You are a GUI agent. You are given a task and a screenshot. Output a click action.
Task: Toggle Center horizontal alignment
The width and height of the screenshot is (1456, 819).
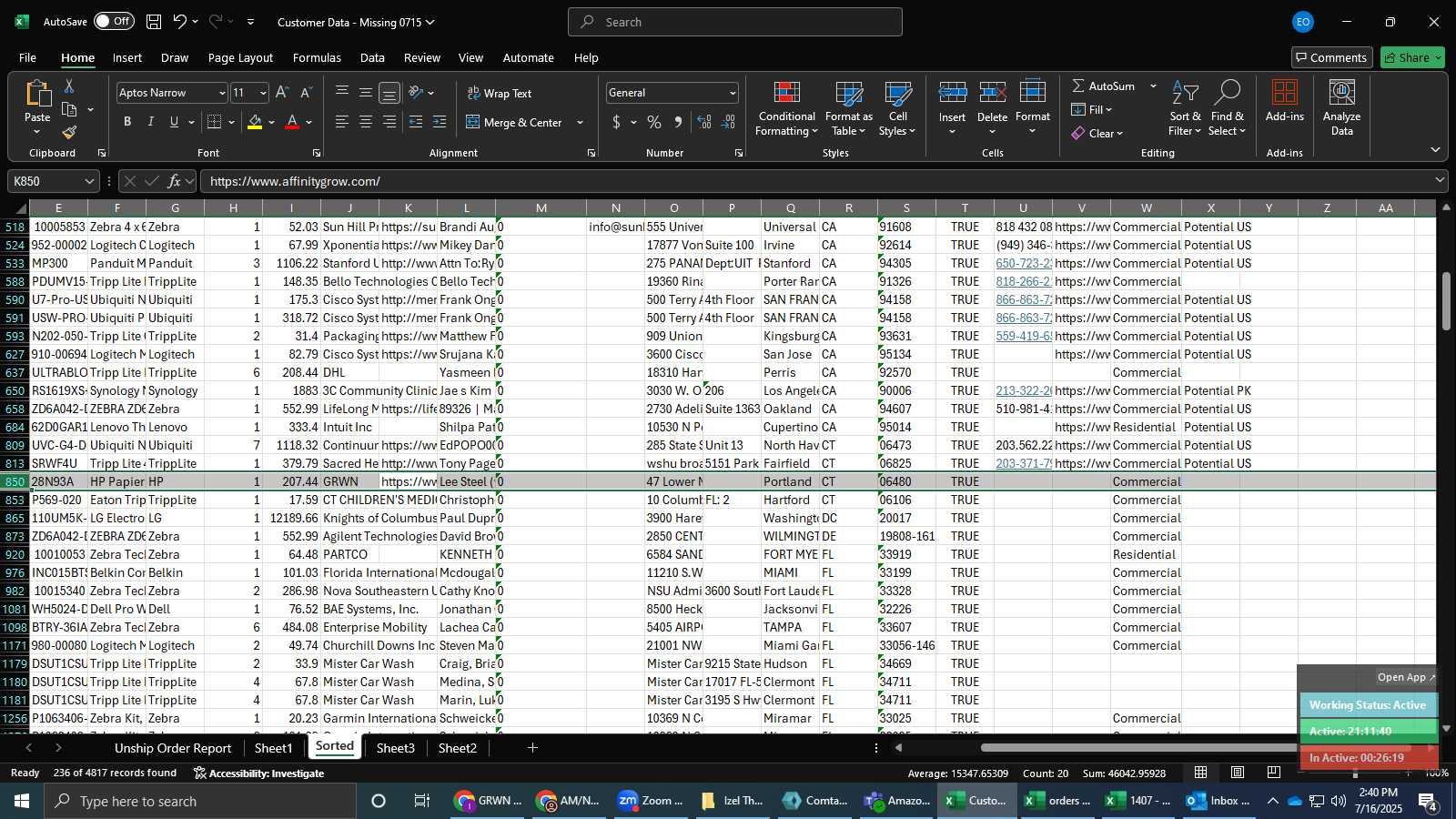coord(366,122)
